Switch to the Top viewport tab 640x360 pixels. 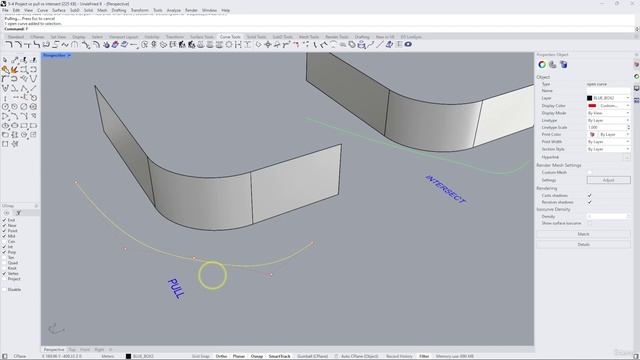[72, 350]
